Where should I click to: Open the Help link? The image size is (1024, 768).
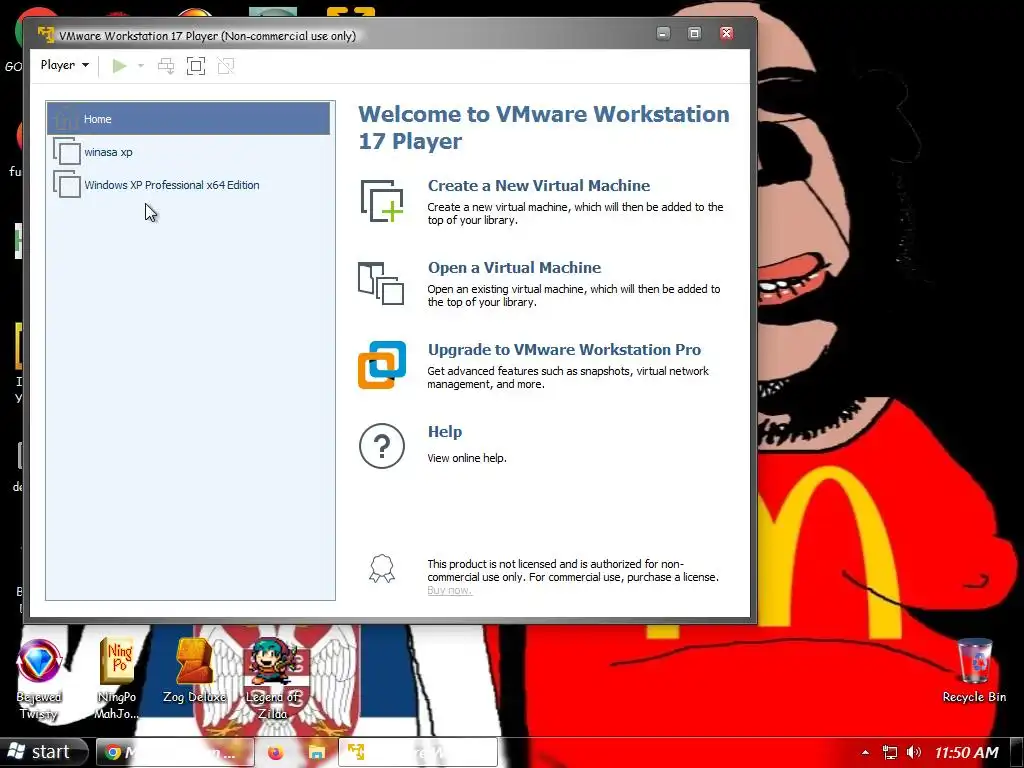[445, 432]
